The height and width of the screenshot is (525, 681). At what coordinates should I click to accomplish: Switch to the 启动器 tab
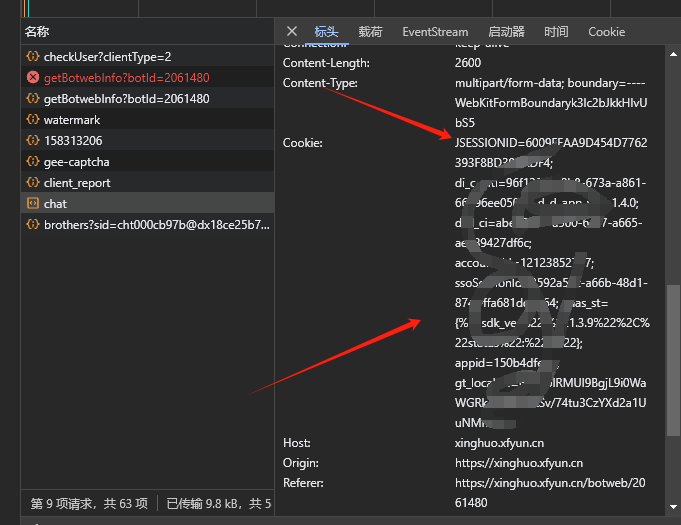tap(506, 32)
